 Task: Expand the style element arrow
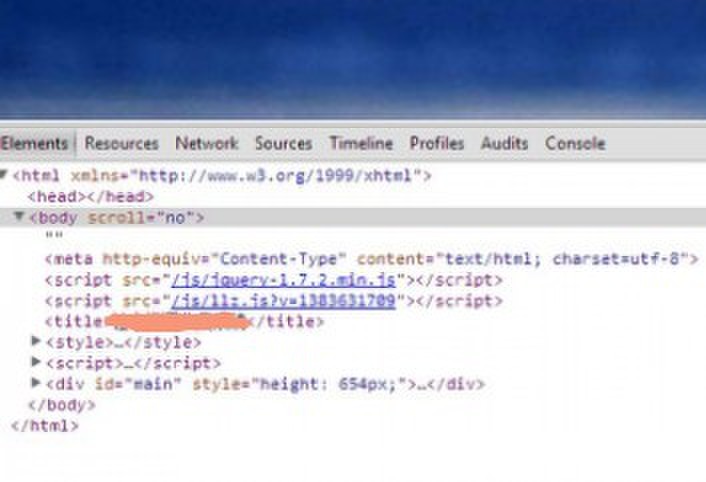point(36,341)
